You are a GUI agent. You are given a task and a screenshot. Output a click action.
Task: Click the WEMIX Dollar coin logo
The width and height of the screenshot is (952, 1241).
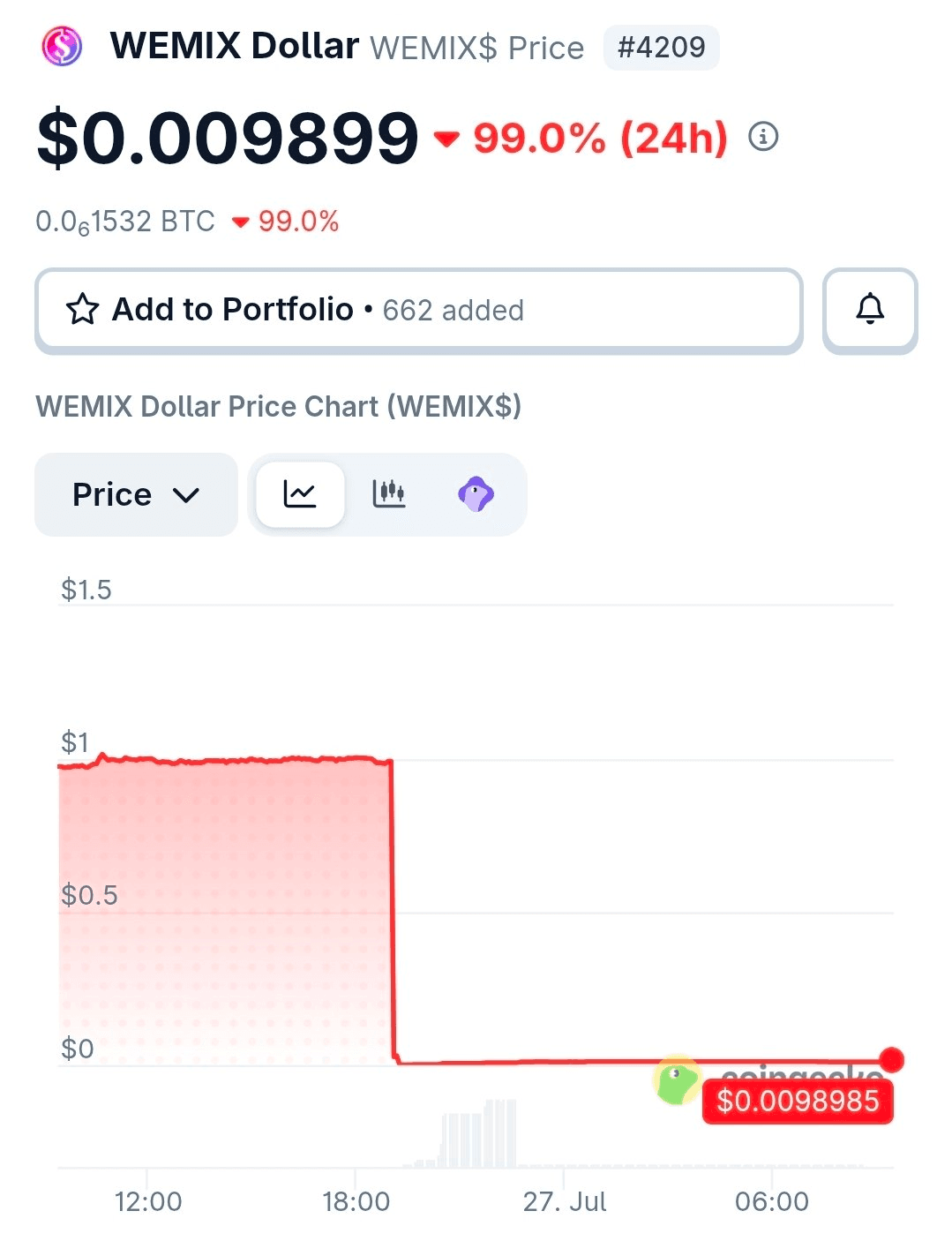[x=62, y=46]
